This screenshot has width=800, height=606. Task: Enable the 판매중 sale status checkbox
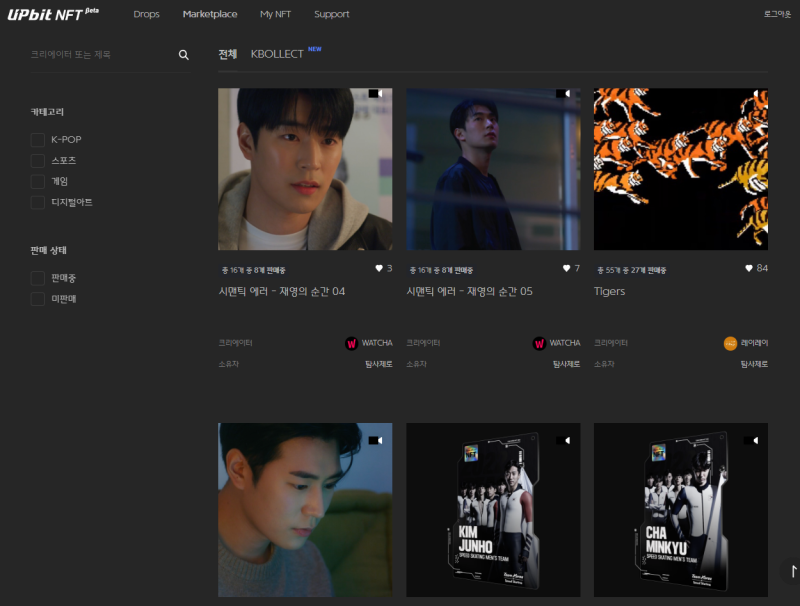[38, 278]
